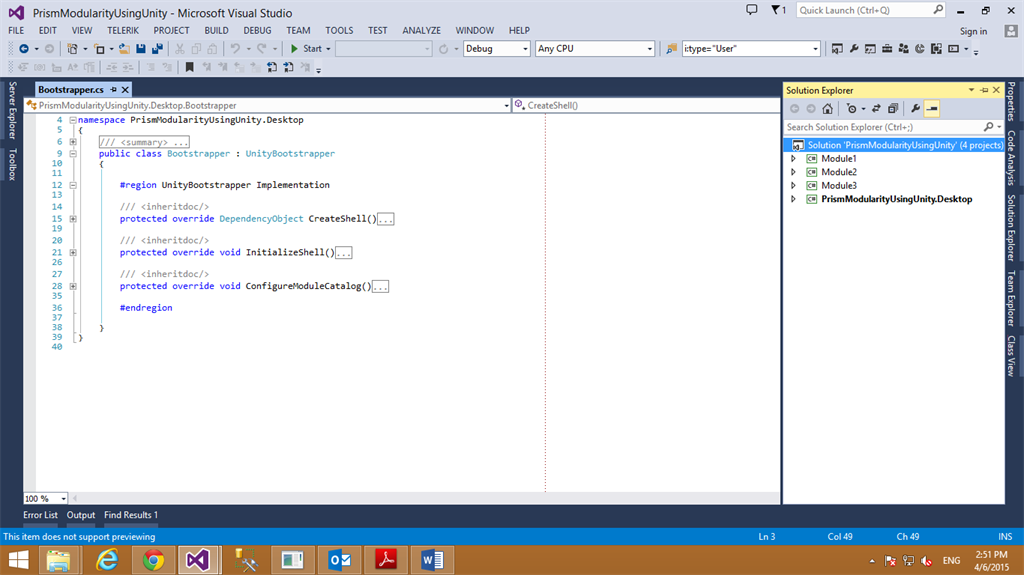Open the DEBUG menu
The image size is (1024, 575).
click(x=257, y=30)
